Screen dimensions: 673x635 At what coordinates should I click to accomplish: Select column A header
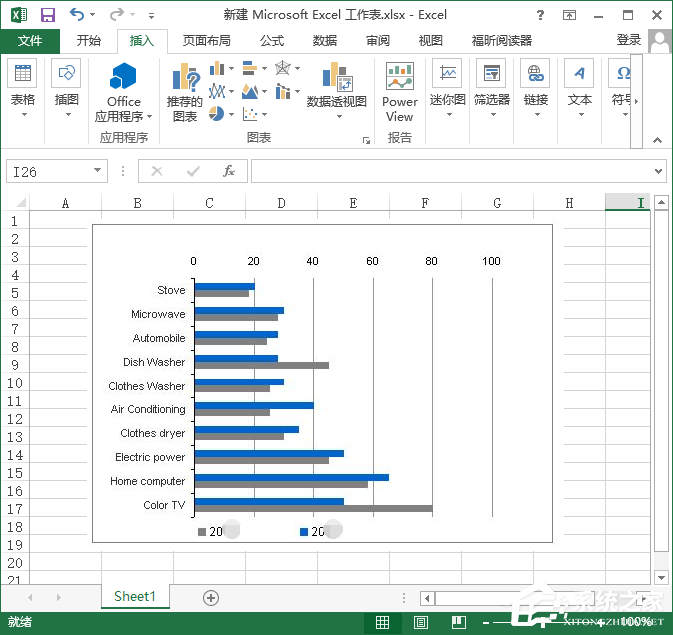pos(65,203)
